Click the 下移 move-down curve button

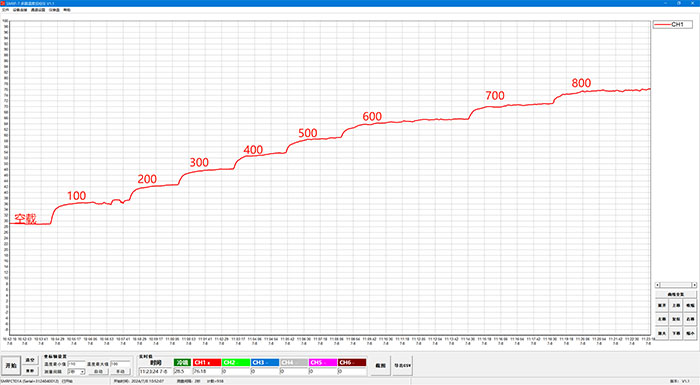pyautogui.click(x=676, y=333)
